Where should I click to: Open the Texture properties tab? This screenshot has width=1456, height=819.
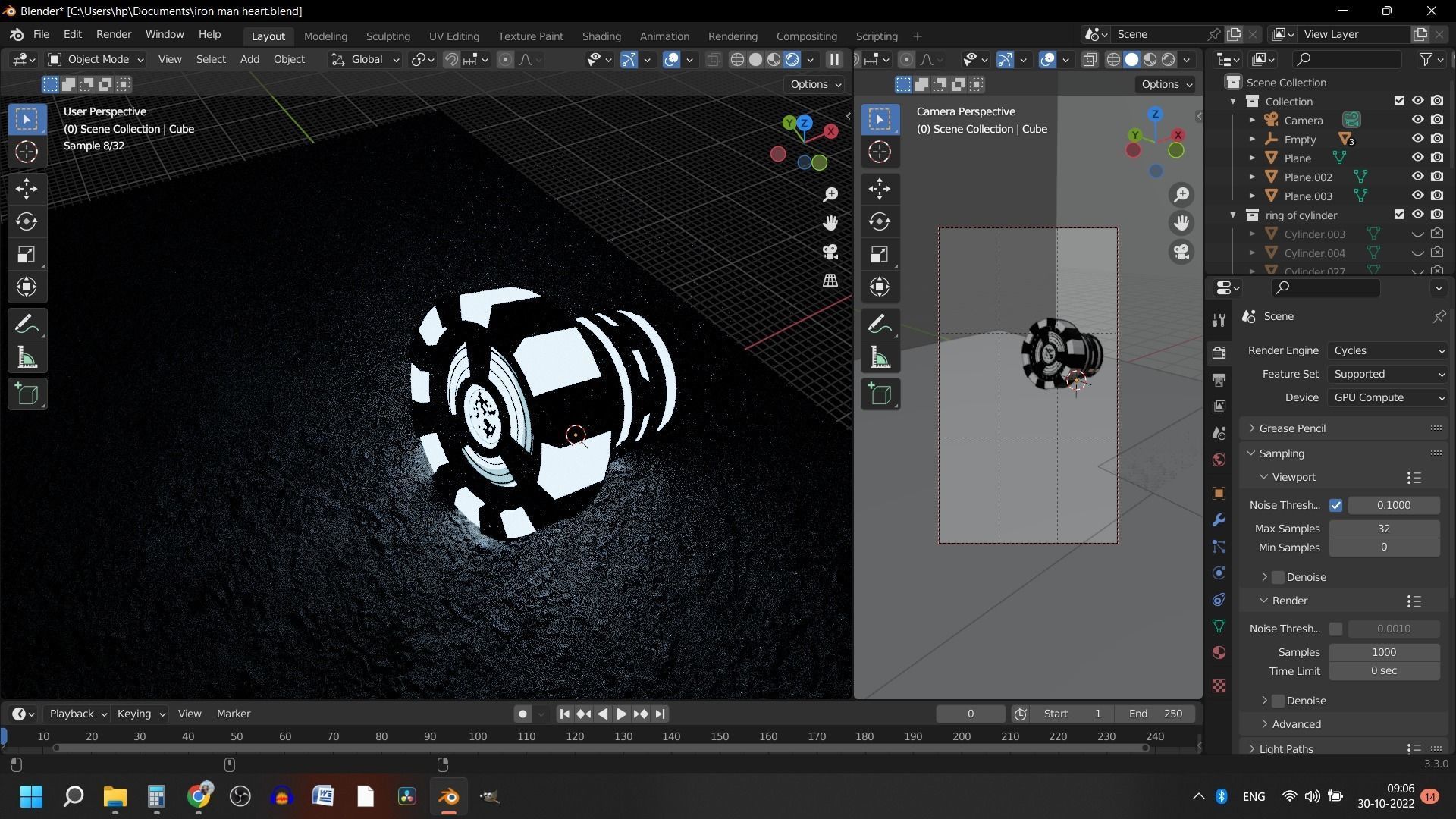tap(1219, 686)
